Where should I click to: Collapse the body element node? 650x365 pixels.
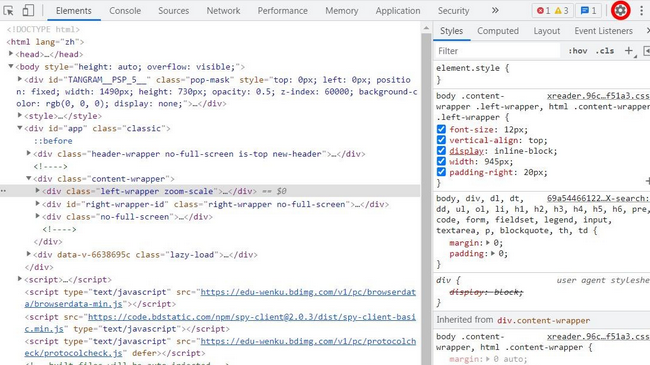(11, 66)
